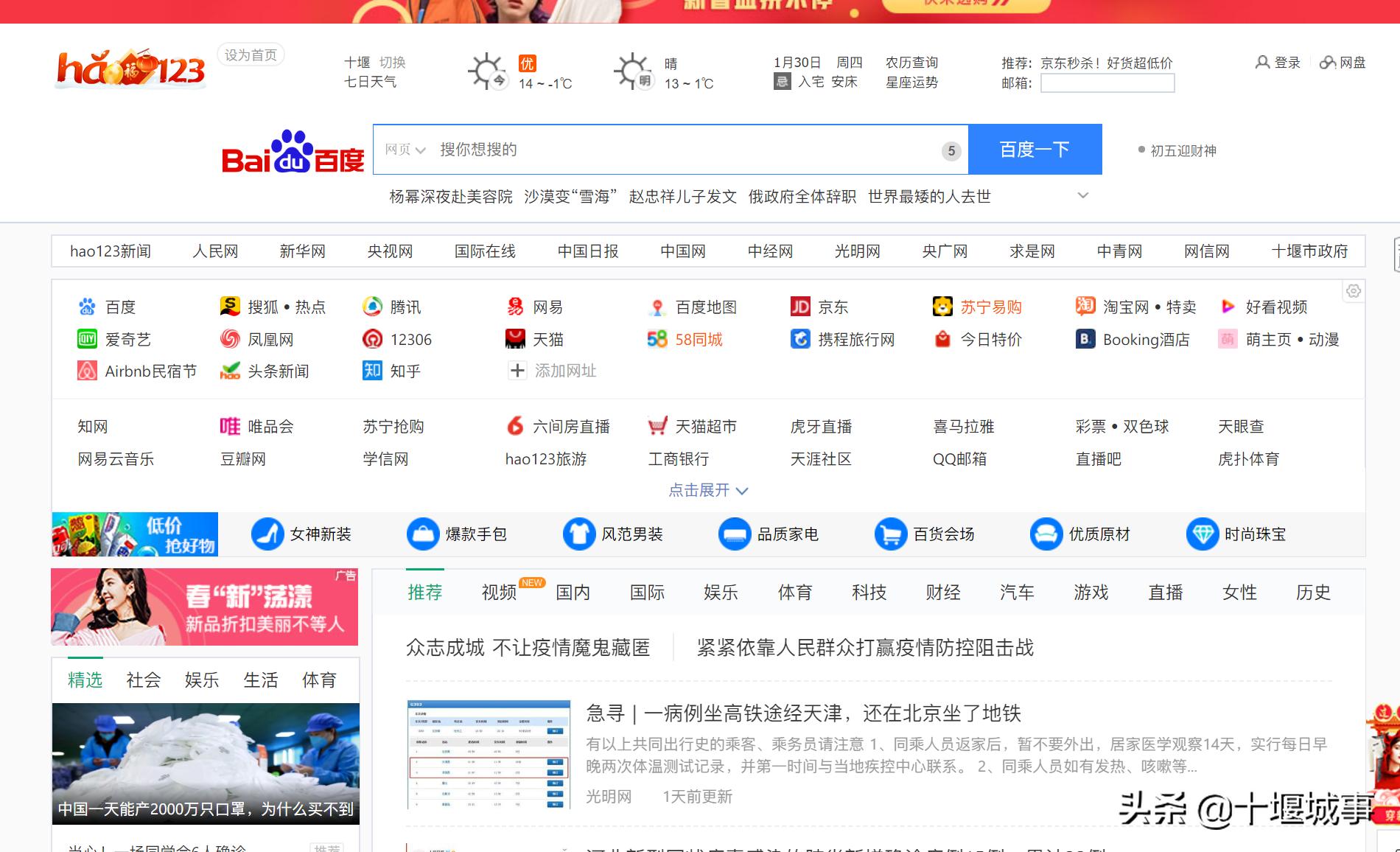The image size is (1400, 852).
Task: Switch to the 视频 news tab
Action: point(498,592)
